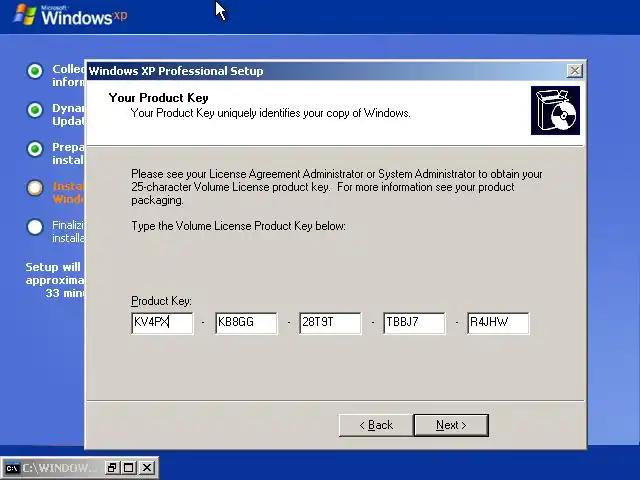Image resolution: width=640 pixels, height=480 pixels.
Task: Click the fifth key field R4JHW
Action: [x=498, y=323]
